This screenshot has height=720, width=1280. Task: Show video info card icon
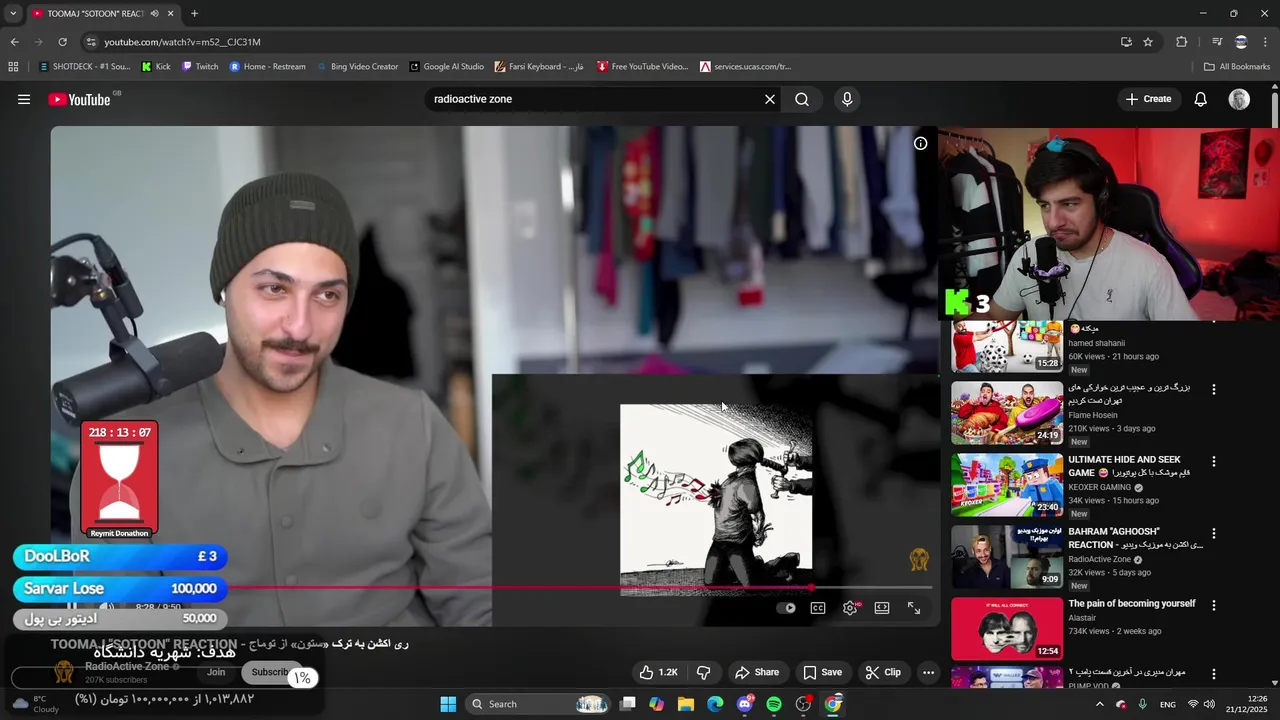tap(921, 143)
